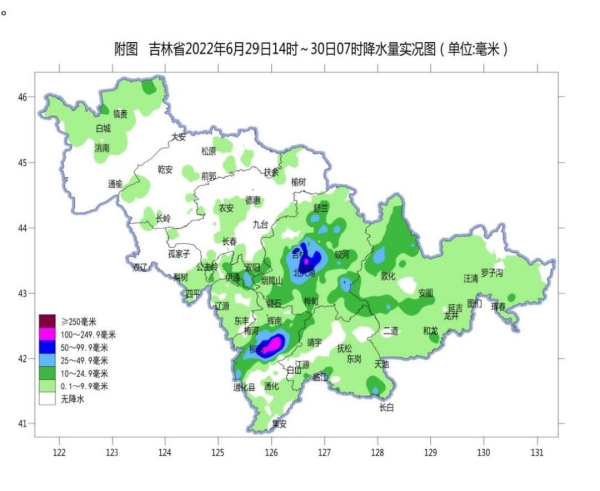
Task: Click the 和龙 city label
Action: pos(430,330)
